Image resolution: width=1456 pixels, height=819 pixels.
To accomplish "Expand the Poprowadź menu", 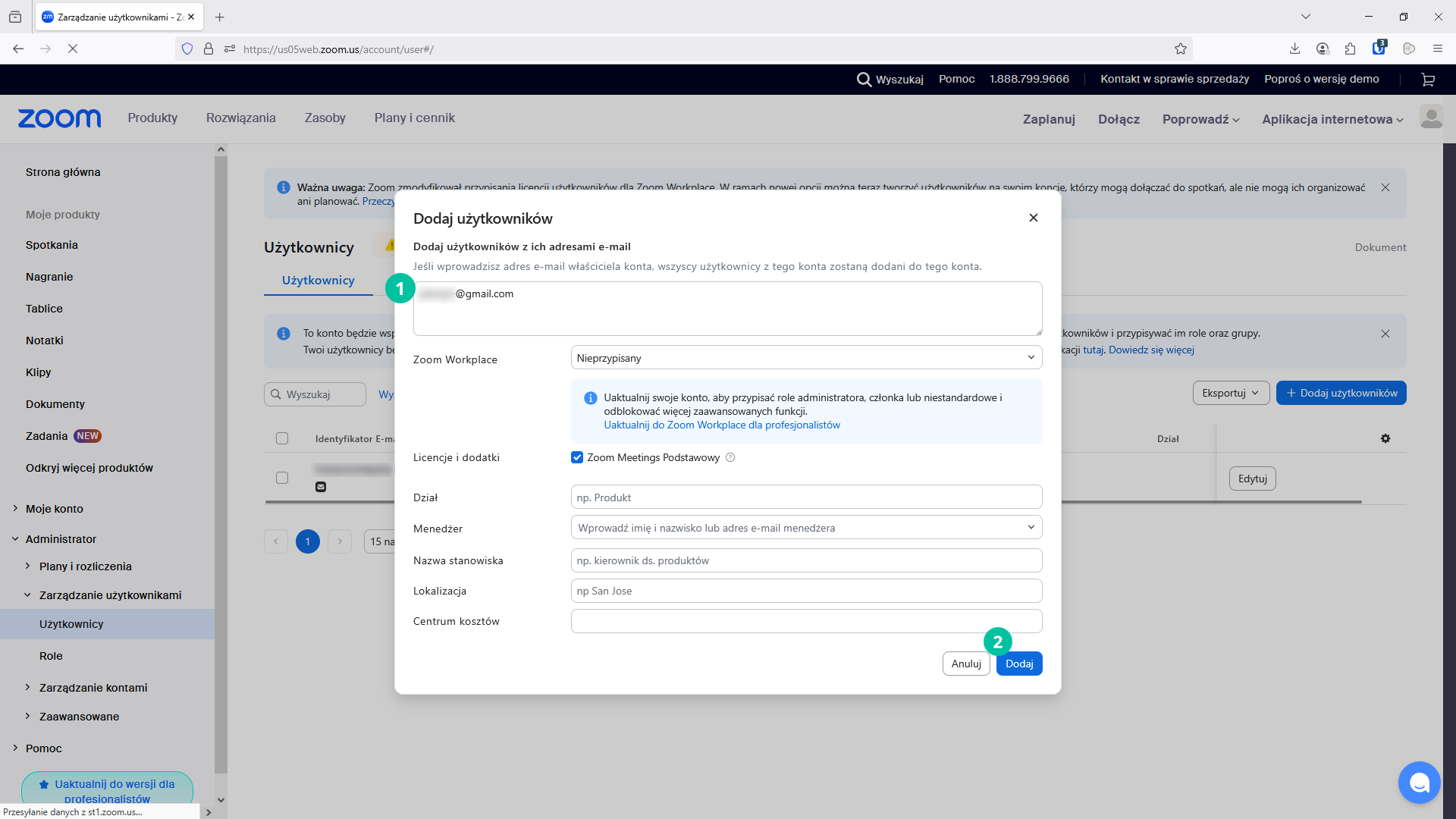I will click(x=1200, y=119).
